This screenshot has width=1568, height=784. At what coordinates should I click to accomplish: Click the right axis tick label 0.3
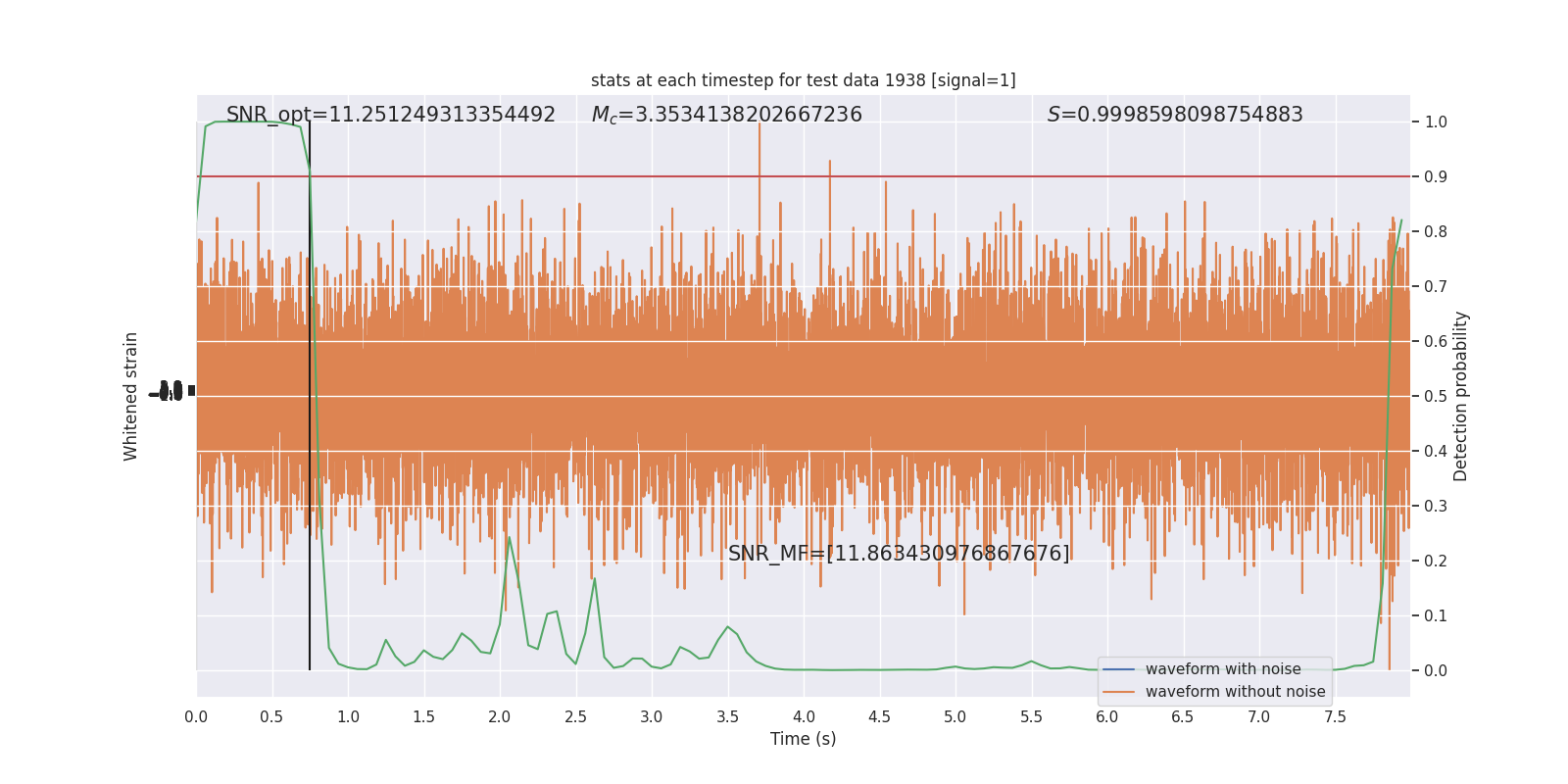pyautogui.click(x=1436, y=507)
